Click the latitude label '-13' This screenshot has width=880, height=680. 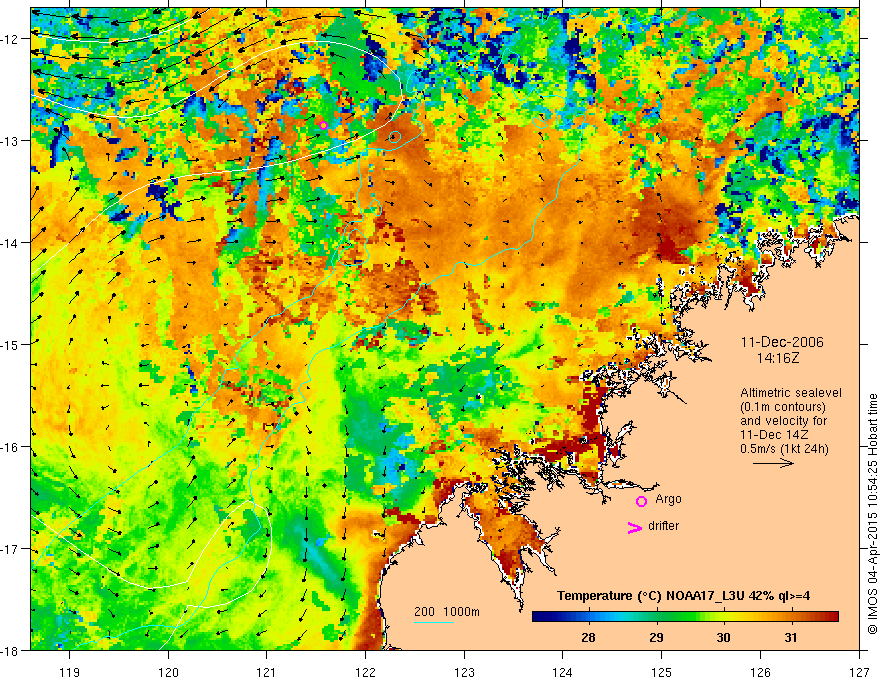(10, 140)
